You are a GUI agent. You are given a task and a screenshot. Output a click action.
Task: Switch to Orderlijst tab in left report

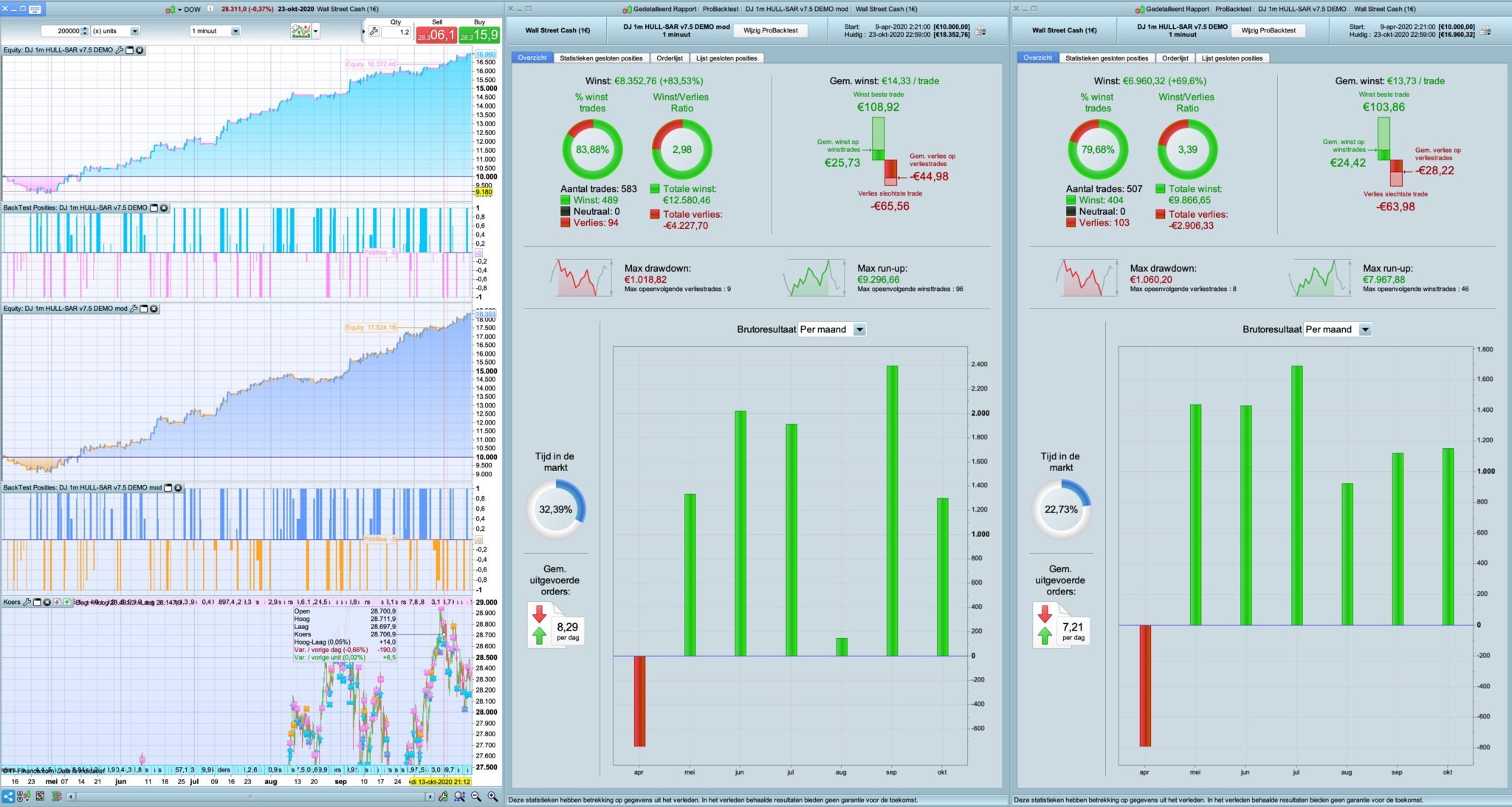(670, 58)
